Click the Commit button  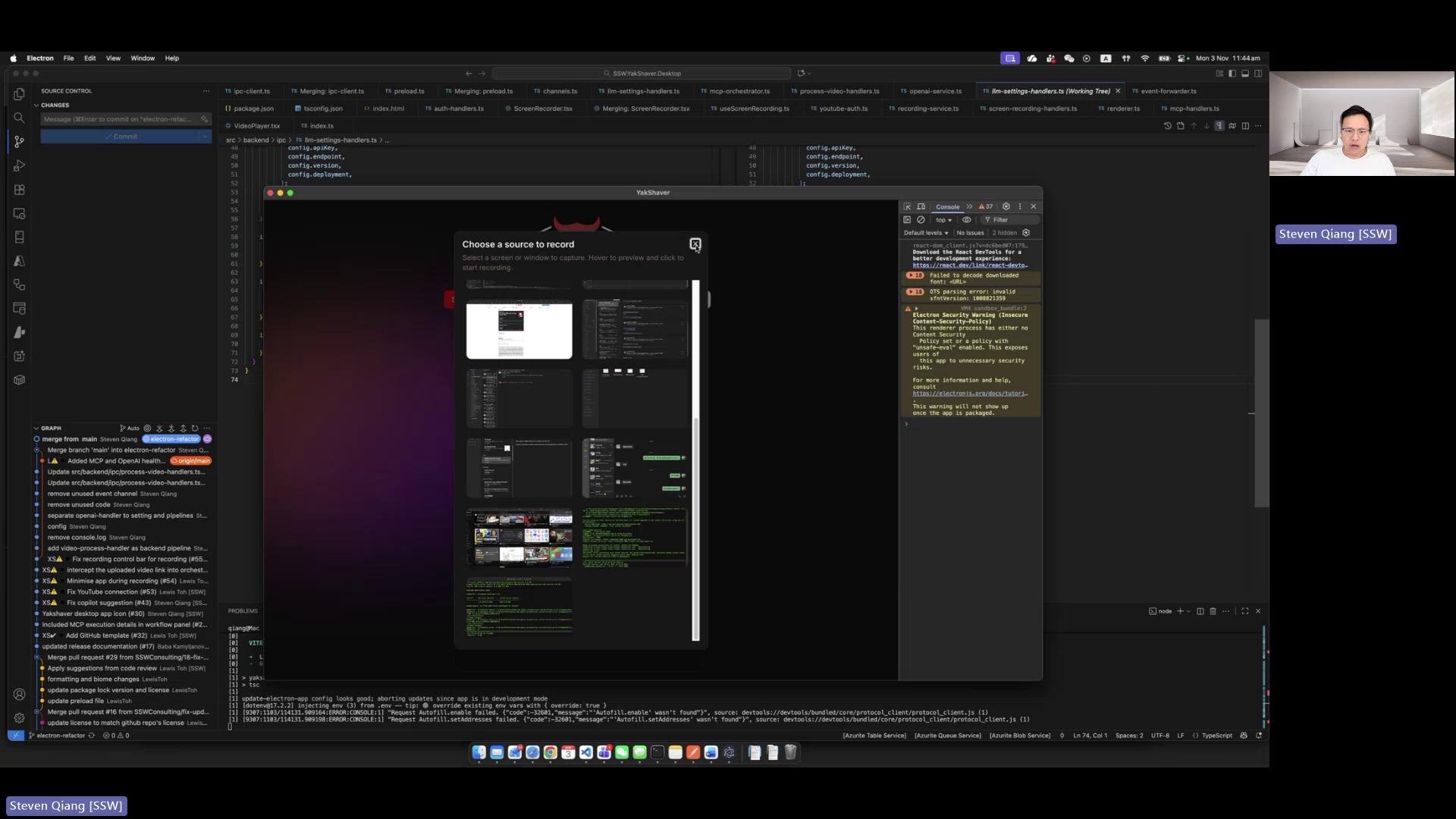[x=121, y=136]
